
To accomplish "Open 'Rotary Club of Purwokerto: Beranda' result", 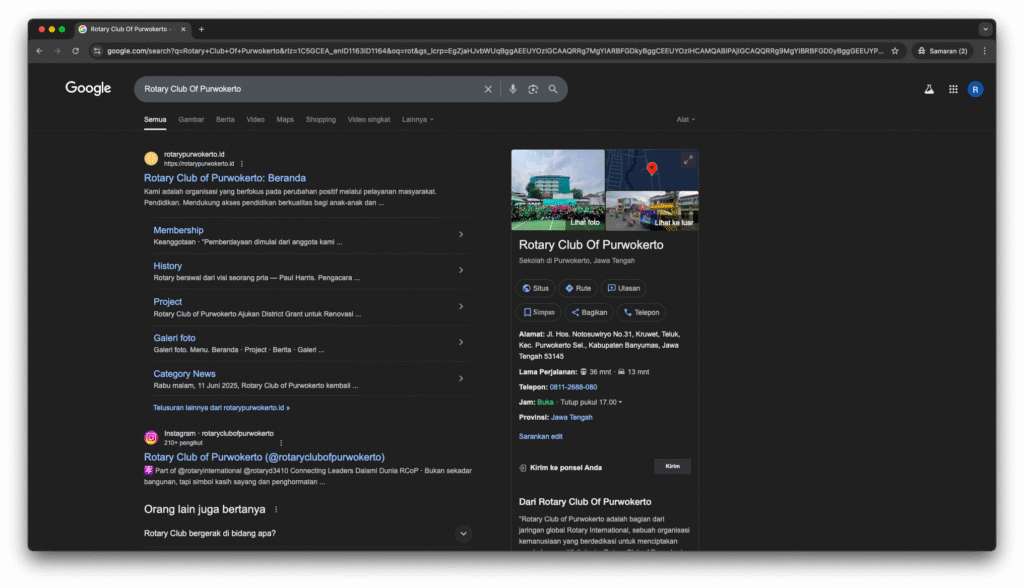I will [225, 178].
